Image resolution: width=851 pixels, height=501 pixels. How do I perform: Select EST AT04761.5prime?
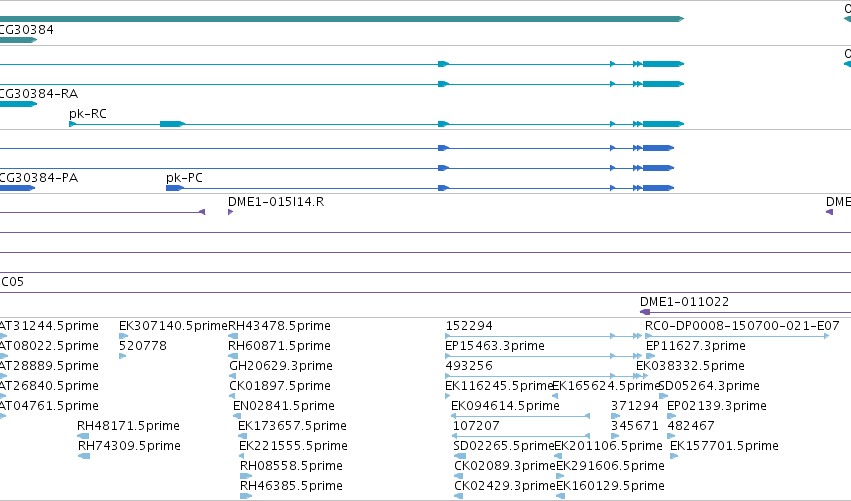point(49,406)
